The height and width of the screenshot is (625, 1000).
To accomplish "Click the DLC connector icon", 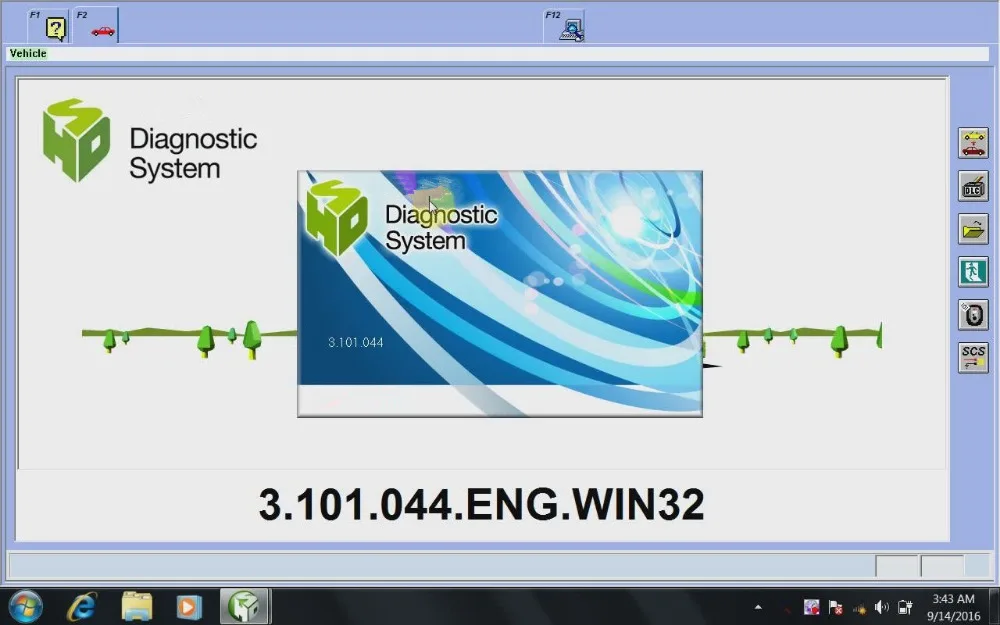I will coord(973,186).
